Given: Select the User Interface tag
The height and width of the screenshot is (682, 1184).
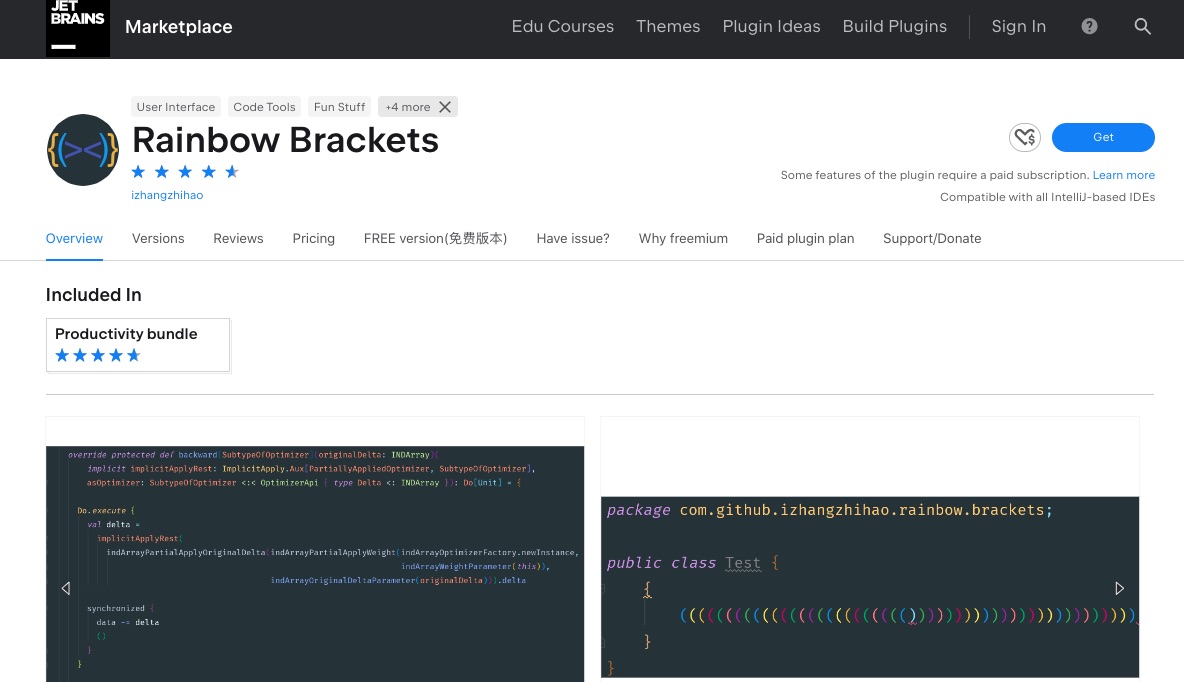Looking at the screenshot, I should click(176, 107).
